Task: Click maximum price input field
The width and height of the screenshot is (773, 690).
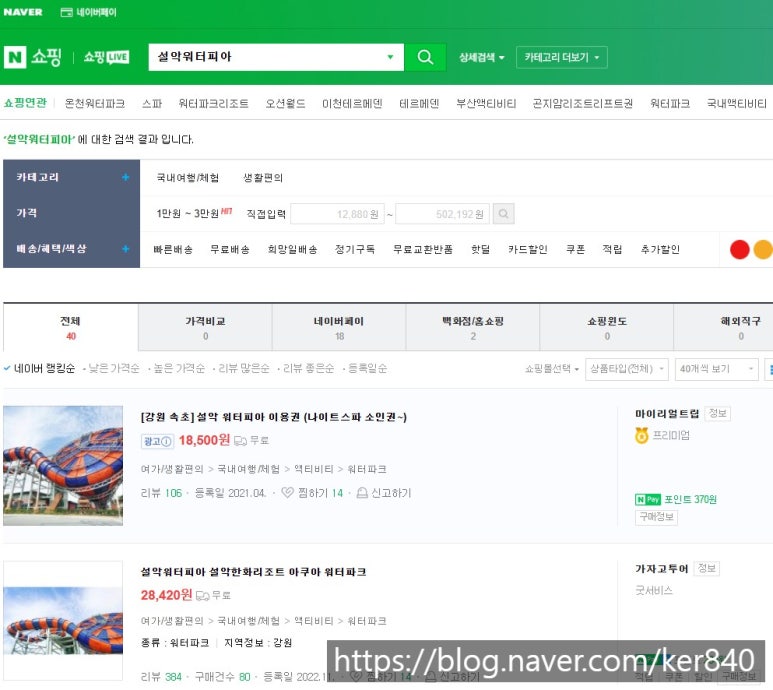Action: [442, 214]
